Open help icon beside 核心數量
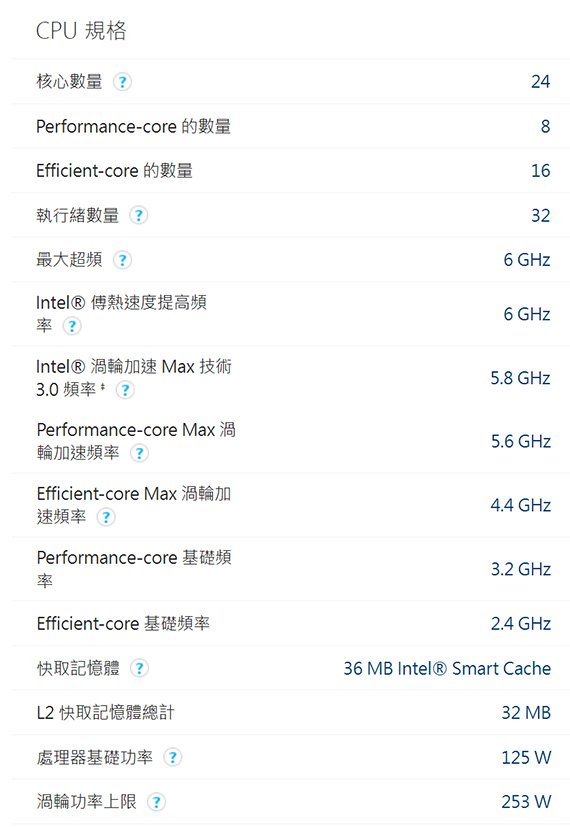 pyautogui.click(x=122, y=82)
